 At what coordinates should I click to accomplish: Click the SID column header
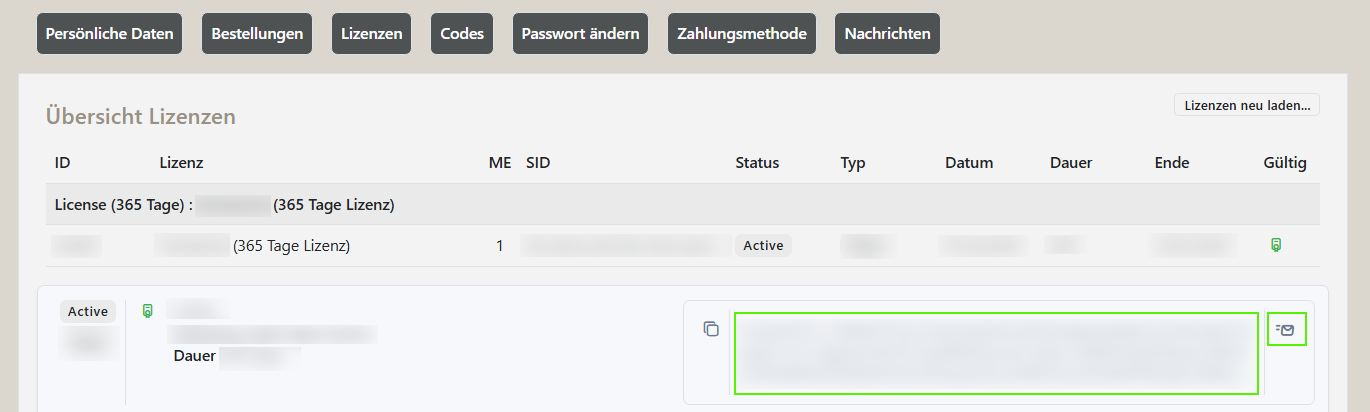coord(538,163)
